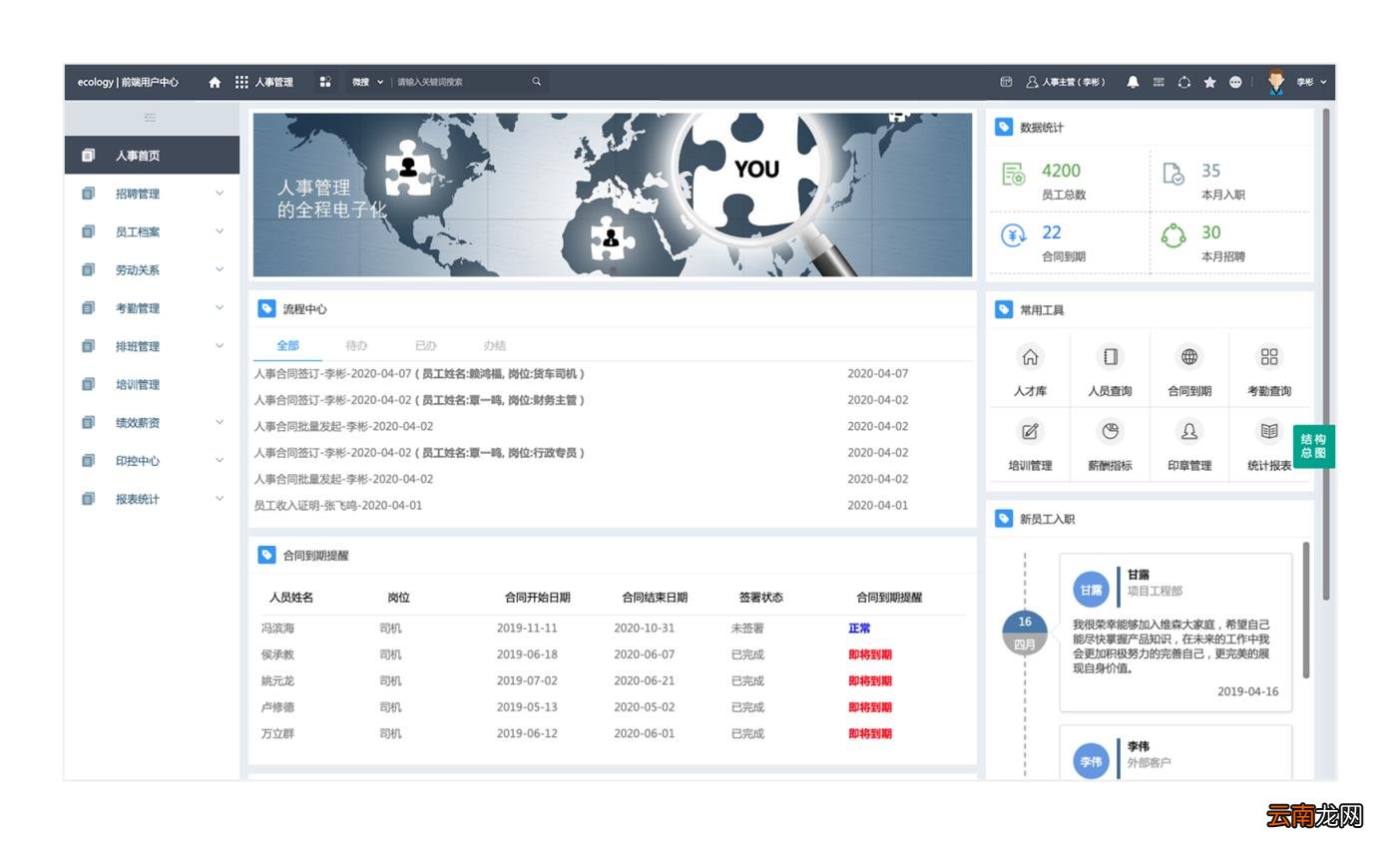Open 人事首页 in the sidebar

pos(152,156)
